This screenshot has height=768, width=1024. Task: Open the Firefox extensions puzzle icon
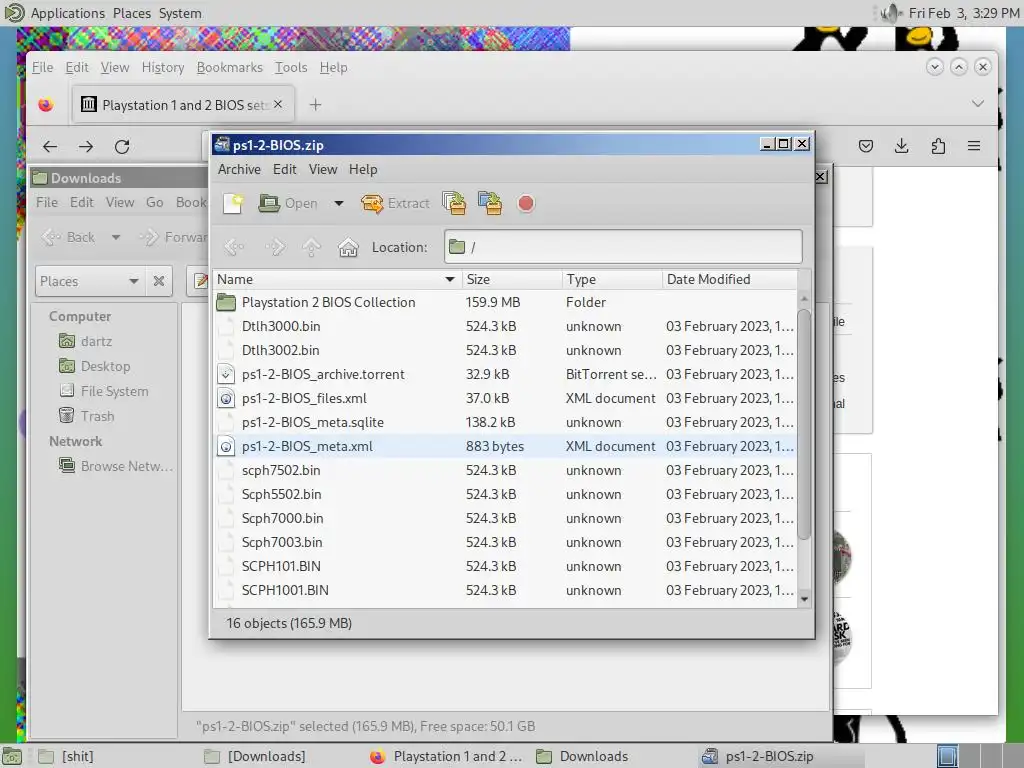tap(938, 146)
